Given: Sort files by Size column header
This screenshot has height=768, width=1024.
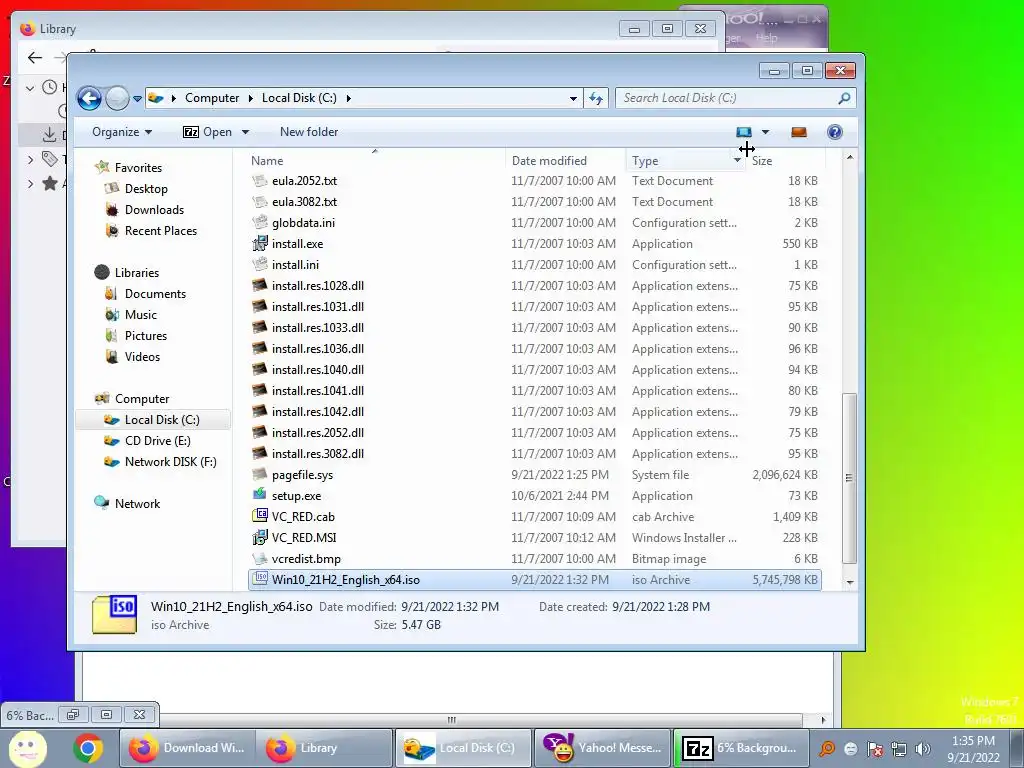Looking at the screenshot, I should click(x=786, y=161).
